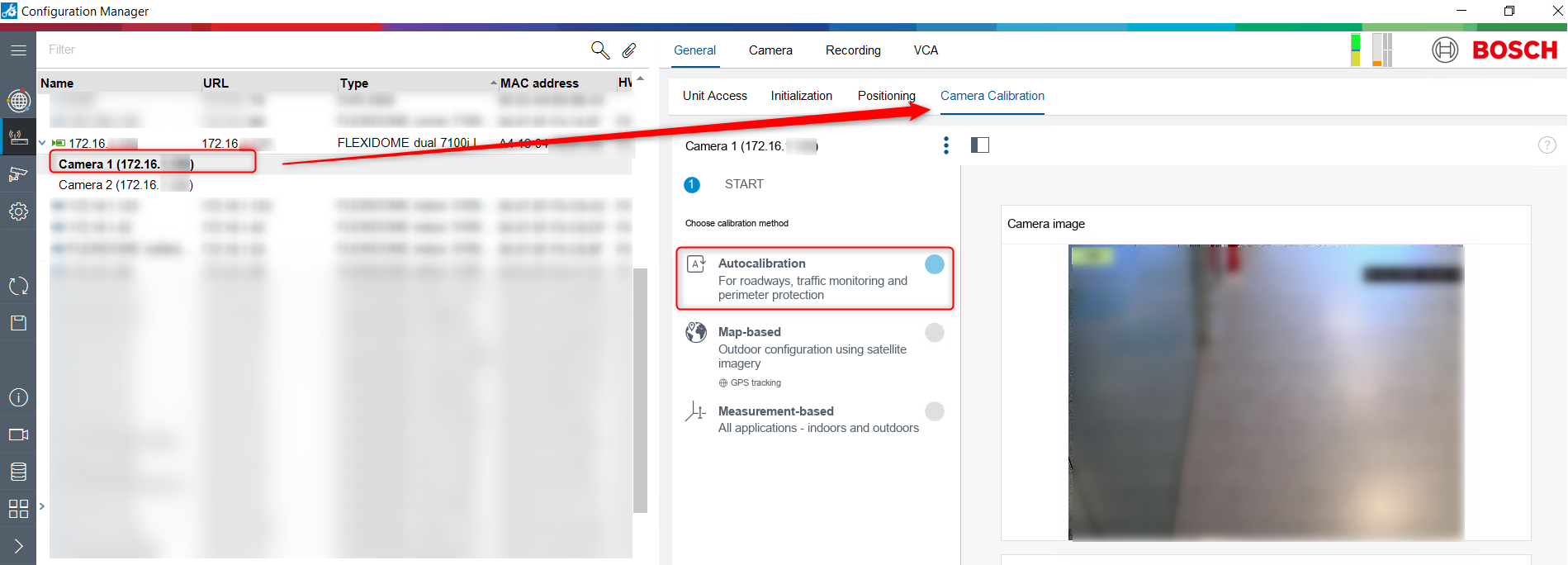Viewport: 1568px width, 565px height.
Task: Sort by the URL column header
Action: pos(216,83)
